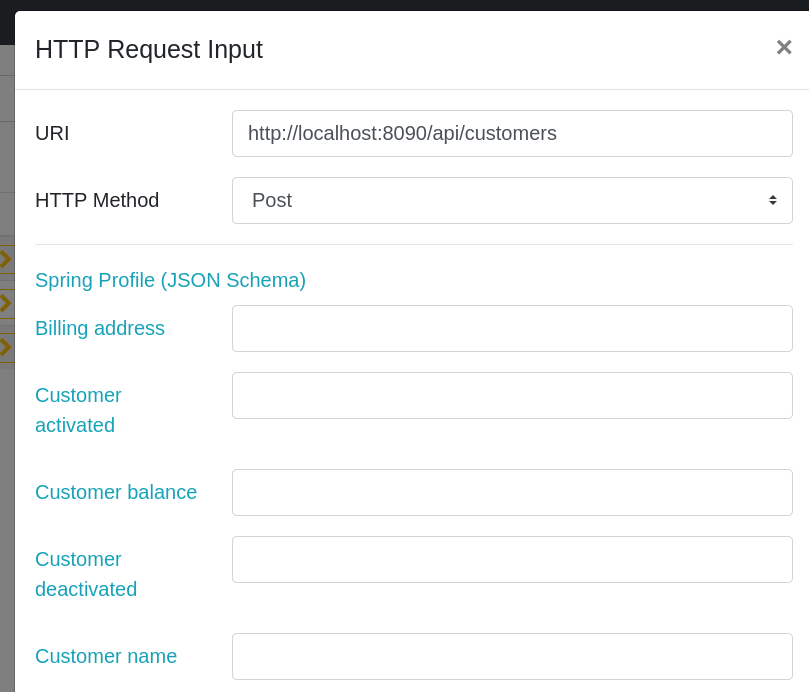Click the Customer deactivated input field
Image resolution: width=809 pixels, height=692 pixels.
tap(512, 559)
